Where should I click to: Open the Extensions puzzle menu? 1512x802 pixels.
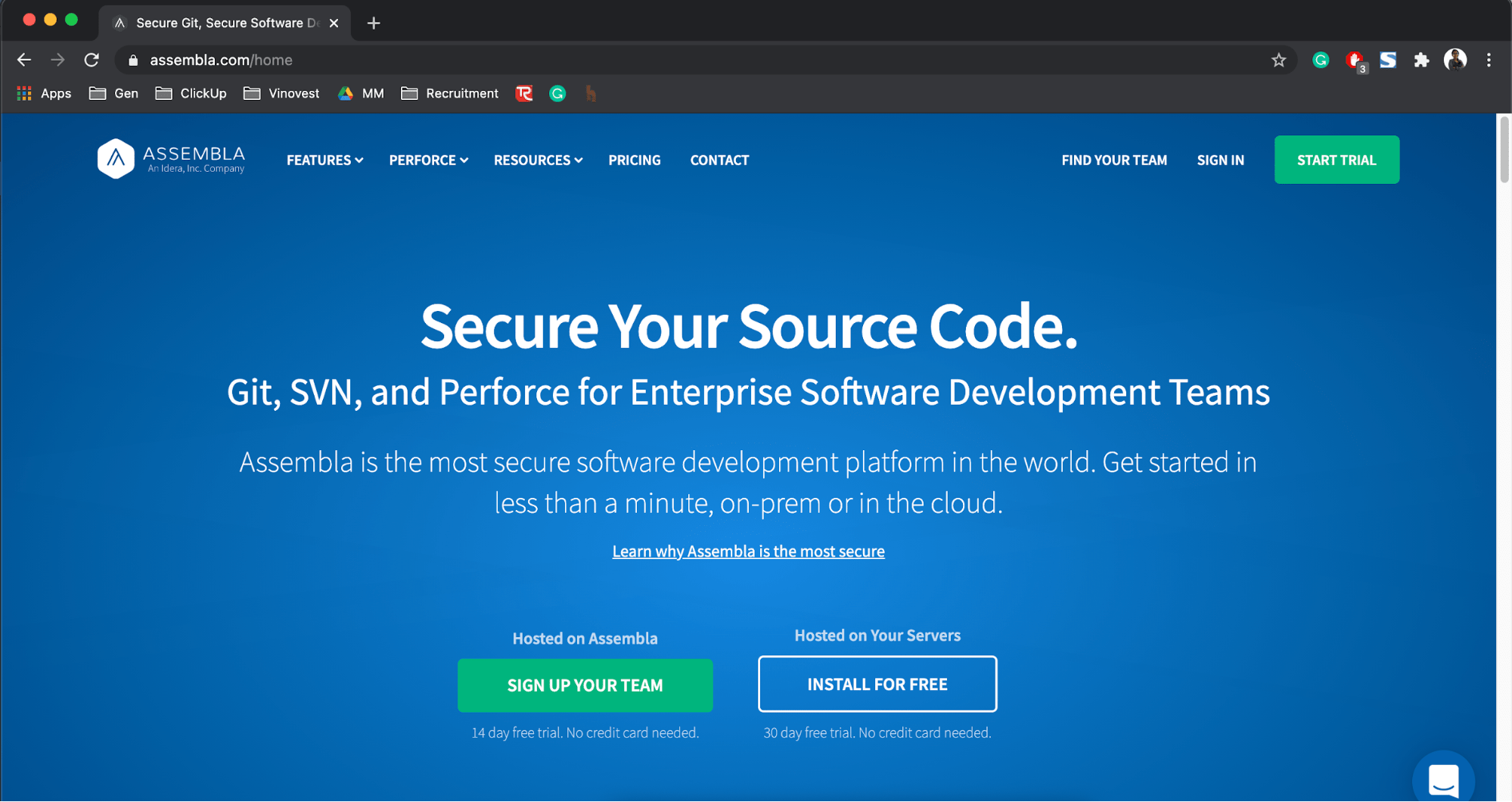pos(1421,60)
